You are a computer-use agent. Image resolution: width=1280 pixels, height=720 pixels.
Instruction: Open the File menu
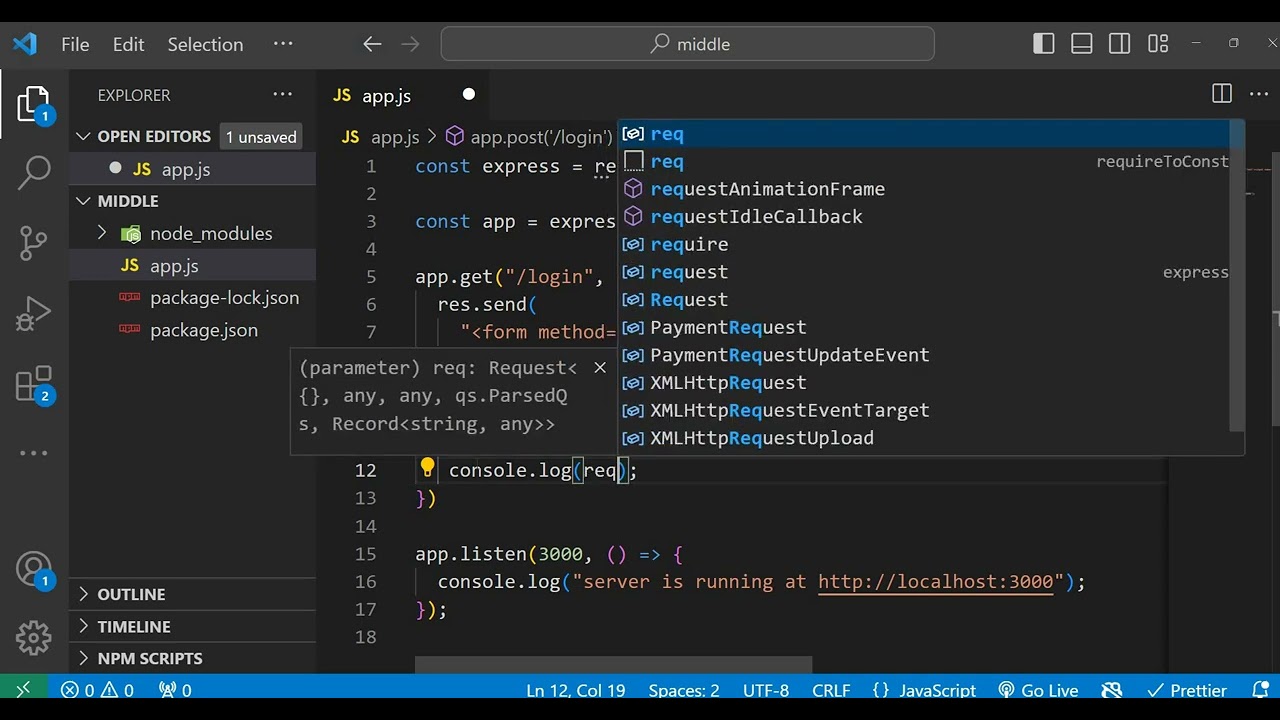75,44
